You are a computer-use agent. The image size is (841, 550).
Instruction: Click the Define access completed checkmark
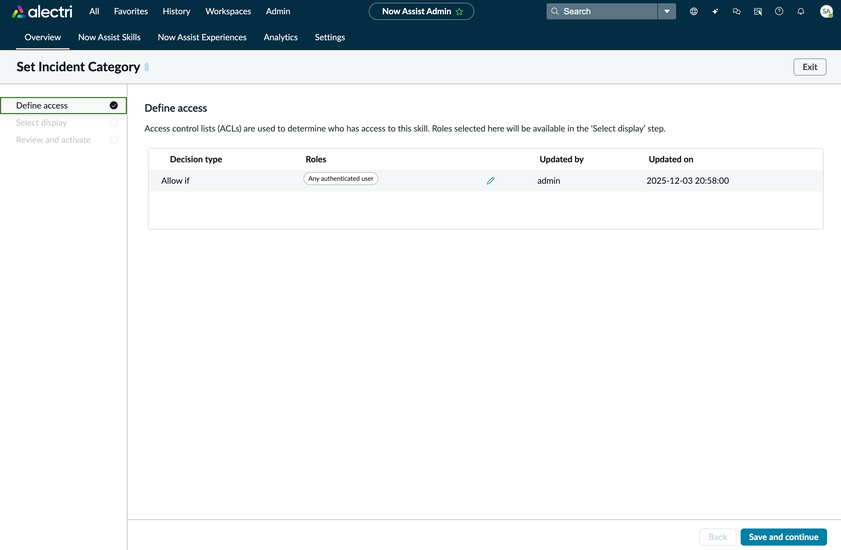(114, 105)
